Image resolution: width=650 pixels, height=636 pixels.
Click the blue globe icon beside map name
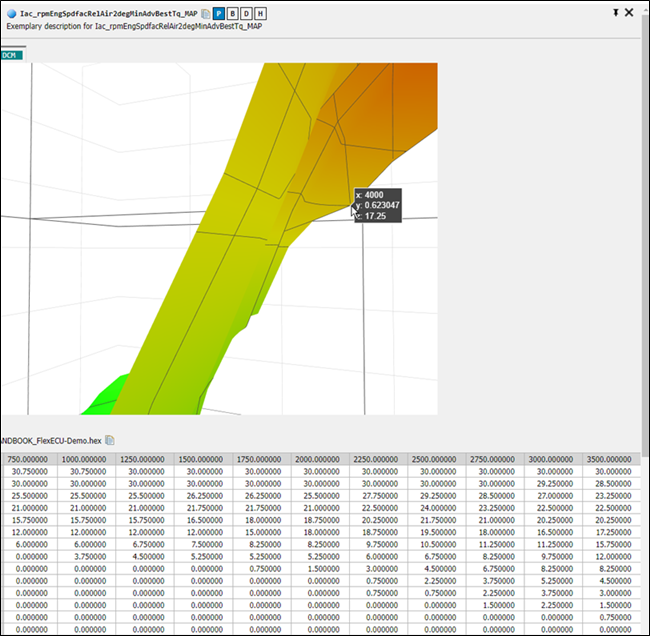pyautogui.click(x=11, y=14)
